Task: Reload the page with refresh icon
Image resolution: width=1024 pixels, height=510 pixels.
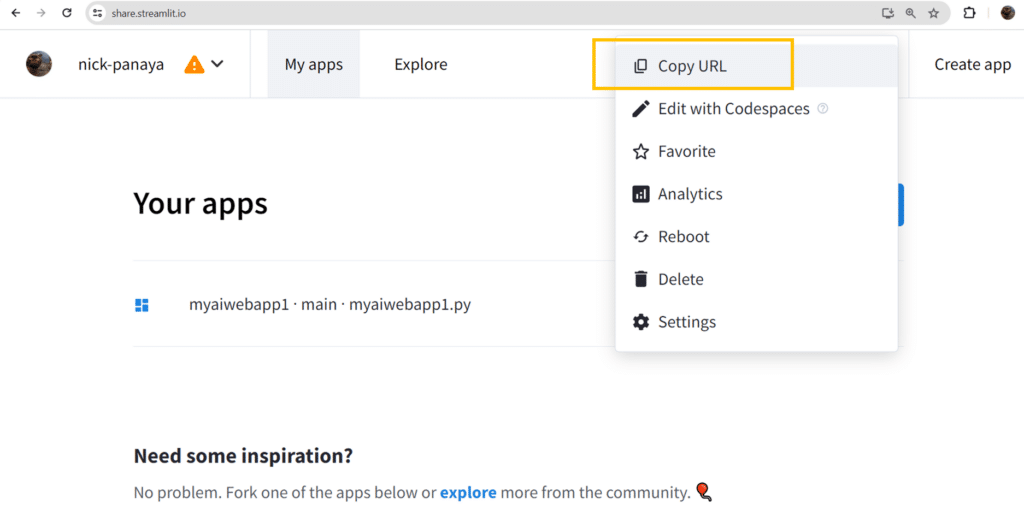Action: (67, 13)
